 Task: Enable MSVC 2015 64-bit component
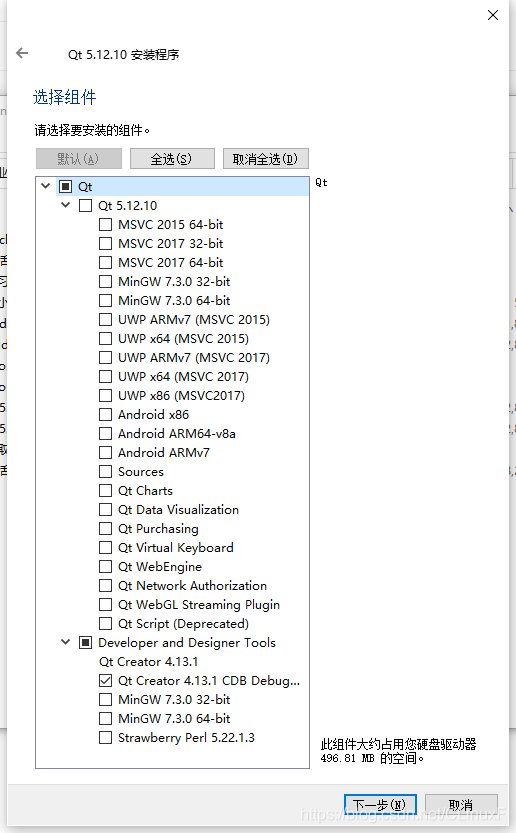point(106,225)
